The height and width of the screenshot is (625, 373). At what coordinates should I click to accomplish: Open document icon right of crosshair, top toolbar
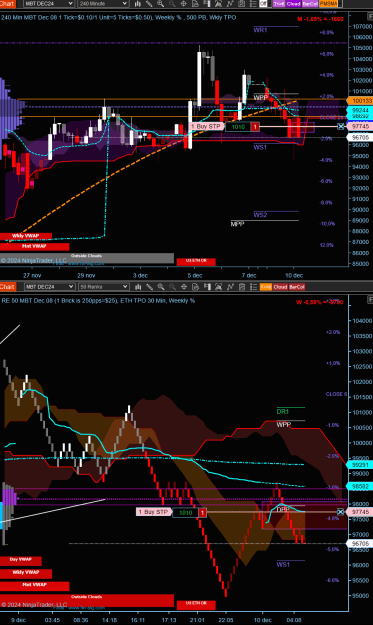tap(195, 4)
